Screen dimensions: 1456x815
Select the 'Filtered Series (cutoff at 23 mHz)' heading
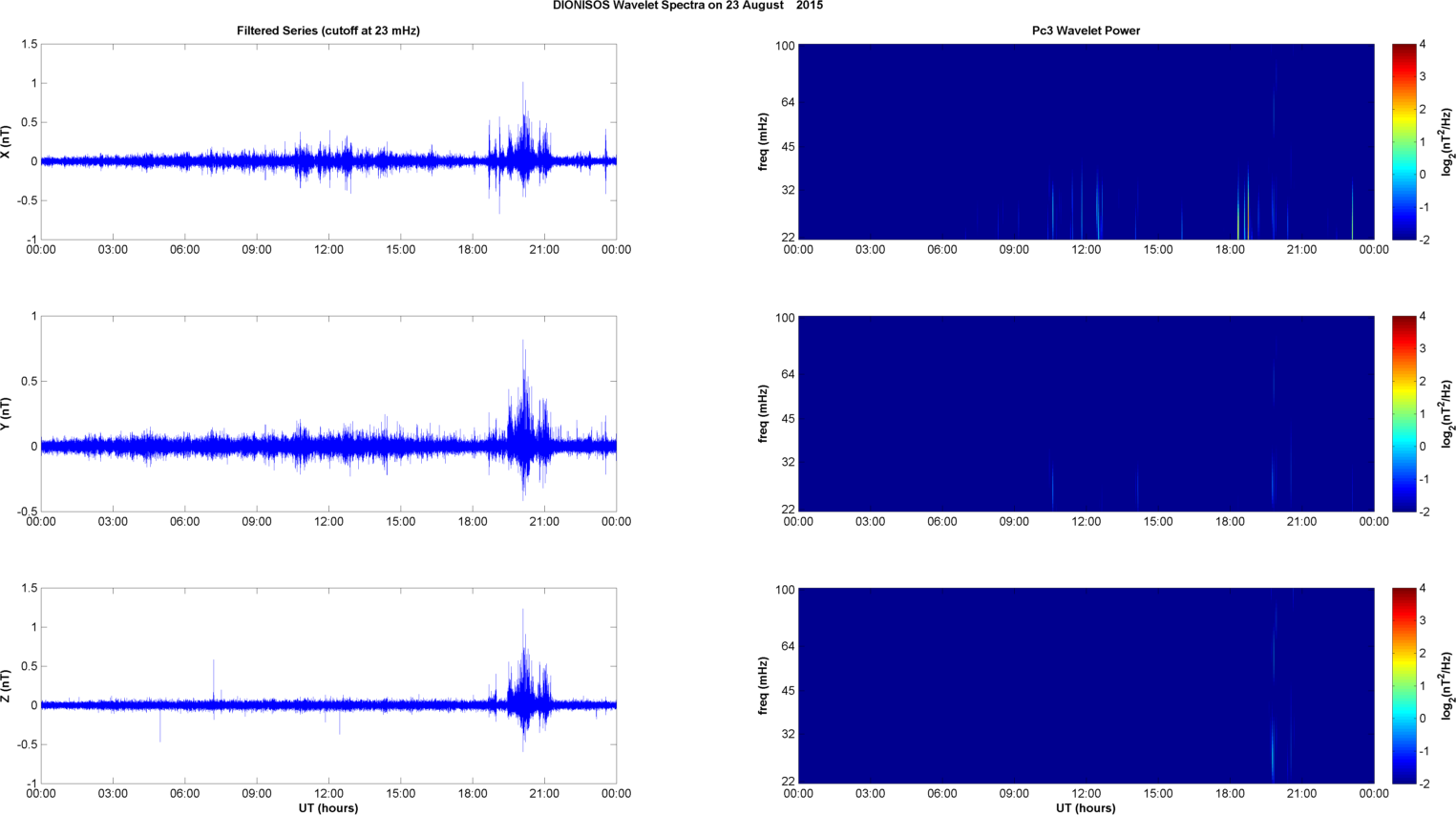(x=328, y=31)
